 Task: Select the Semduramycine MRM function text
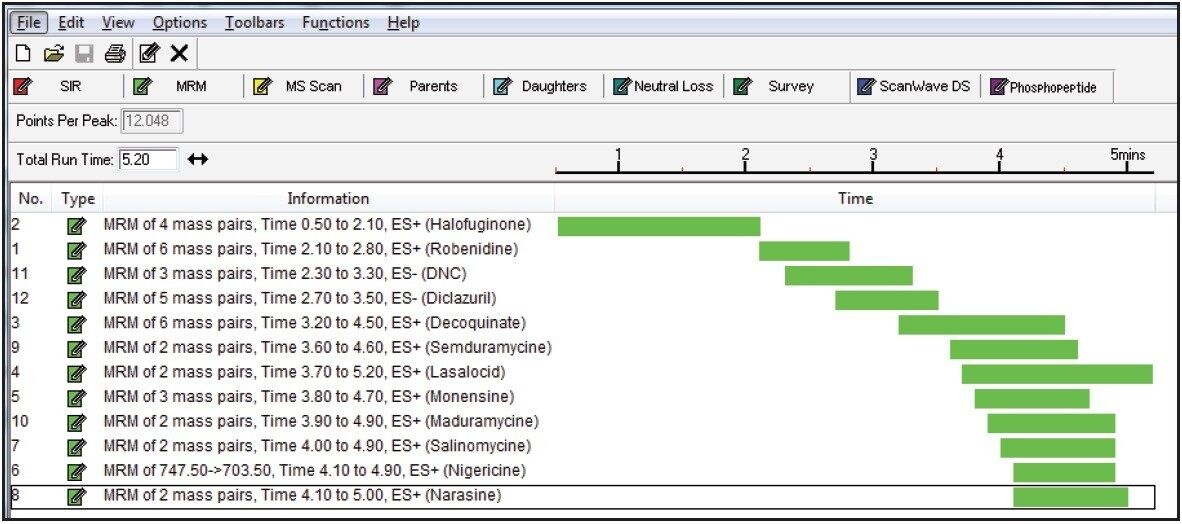coord(328,348)
